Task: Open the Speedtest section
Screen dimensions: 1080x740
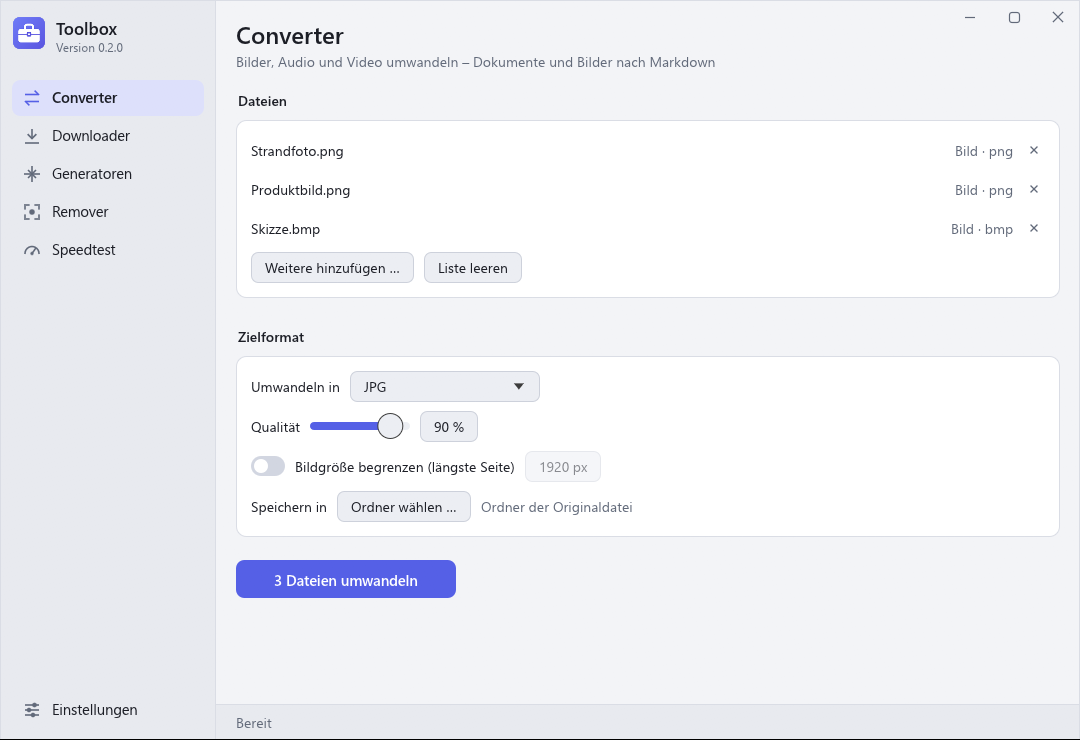Action: tap(108, 249)
